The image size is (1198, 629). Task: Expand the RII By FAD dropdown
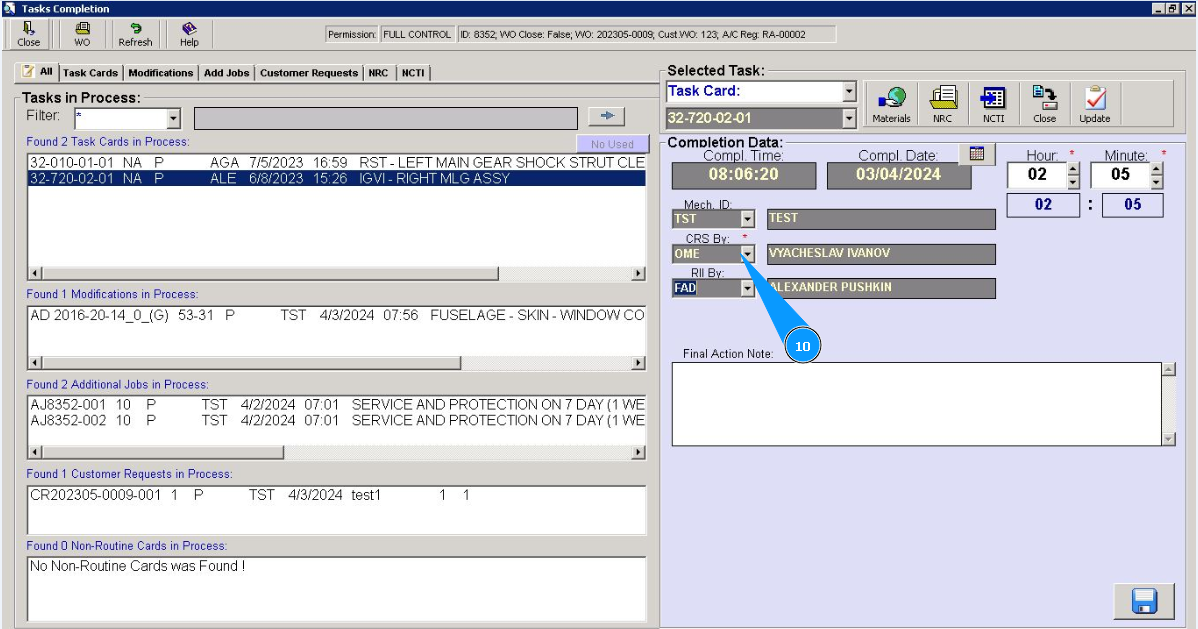(x=747, y=288)
